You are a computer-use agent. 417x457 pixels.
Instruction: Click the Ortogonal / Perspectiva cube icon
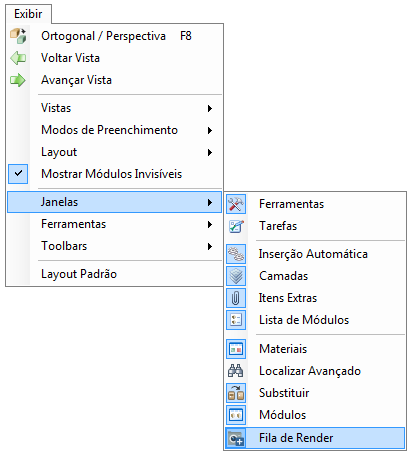click(x=18, y=36)
